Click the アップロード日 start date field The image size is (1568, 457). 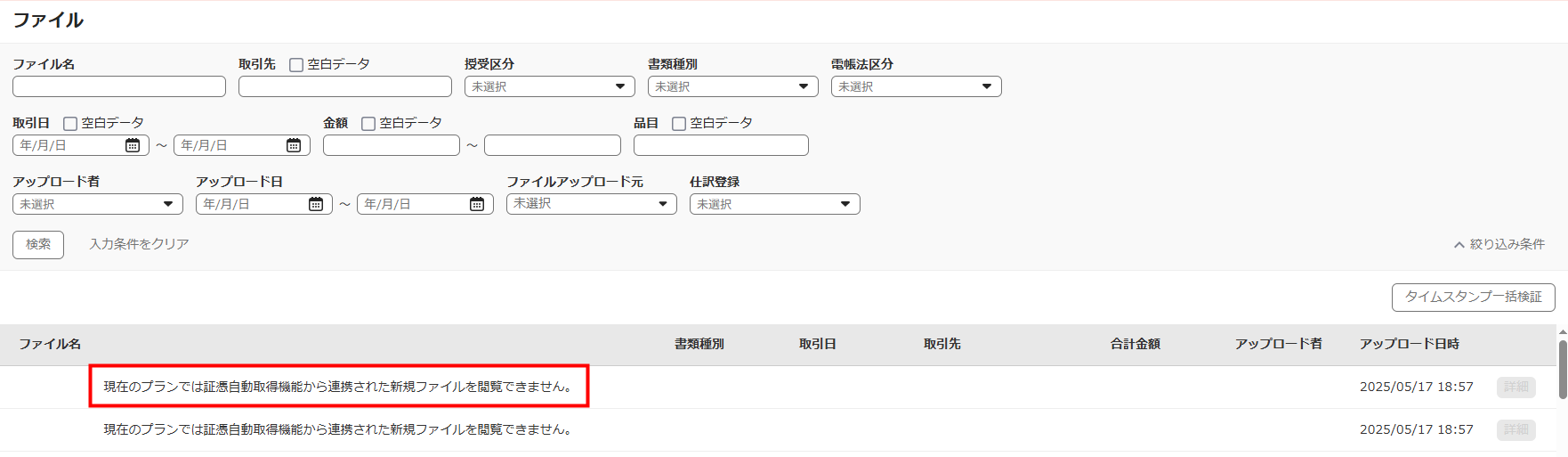(x=264, y=204)
